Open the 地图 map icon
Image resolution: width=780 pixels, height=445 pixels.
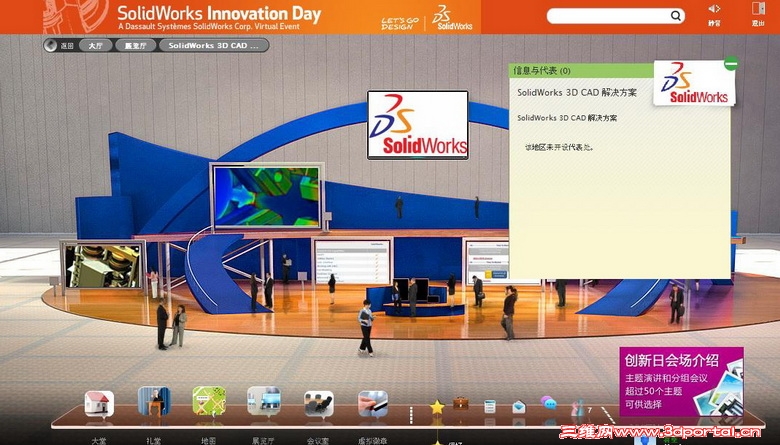pyautogui.click(x=209, y=401)
